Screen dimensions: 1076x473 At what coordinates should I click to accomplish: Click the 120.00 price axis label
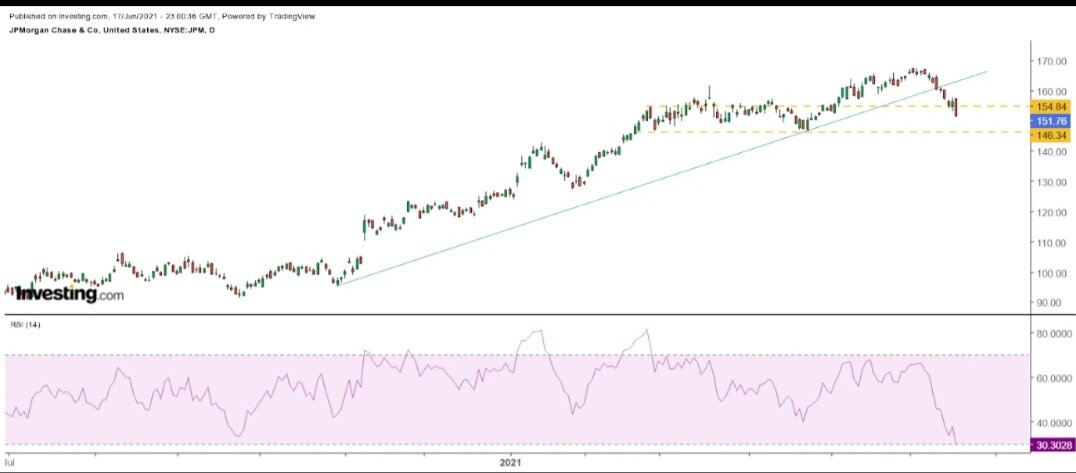(1053, 212)
